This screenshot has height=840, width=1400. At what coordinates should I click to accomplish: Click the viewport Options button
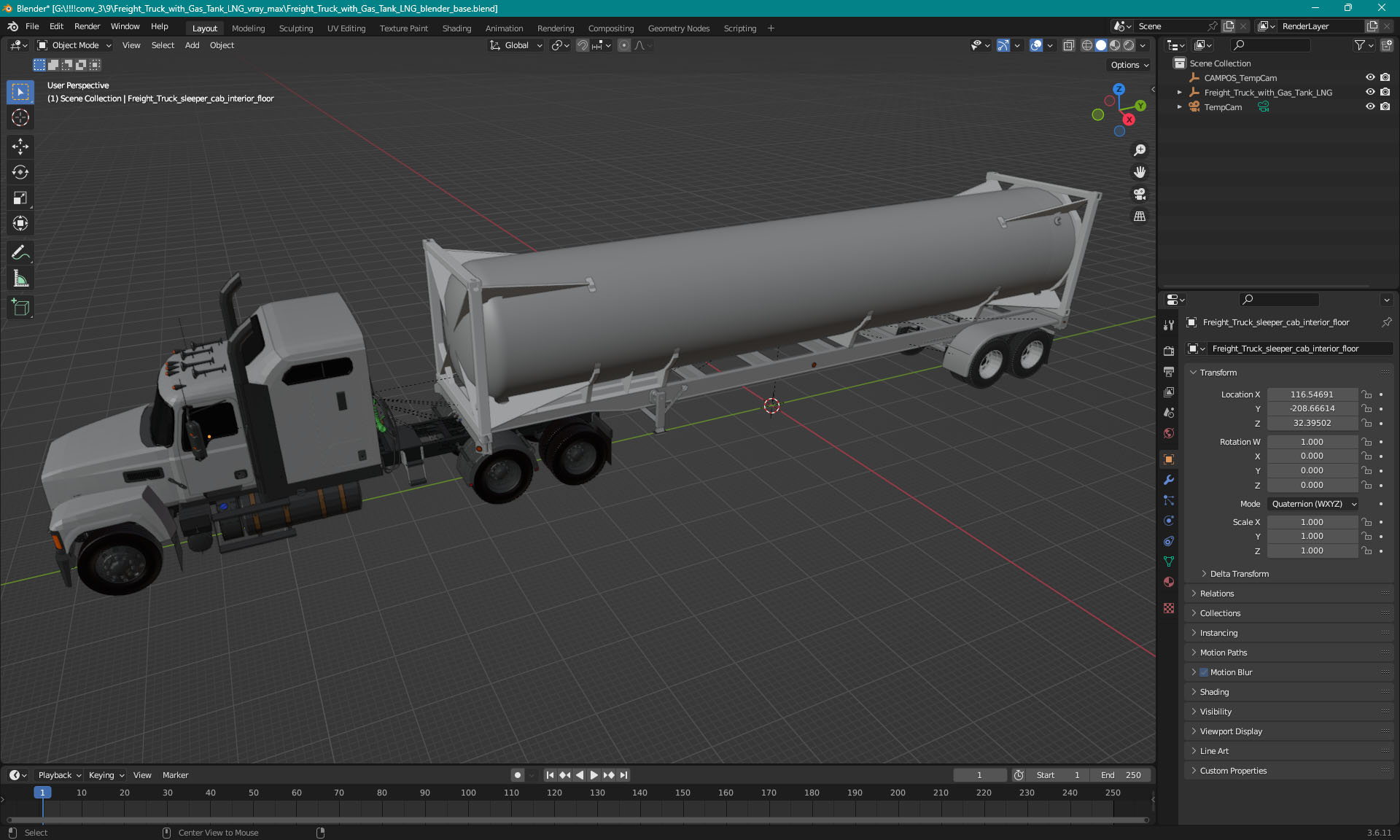(1129, 65)
